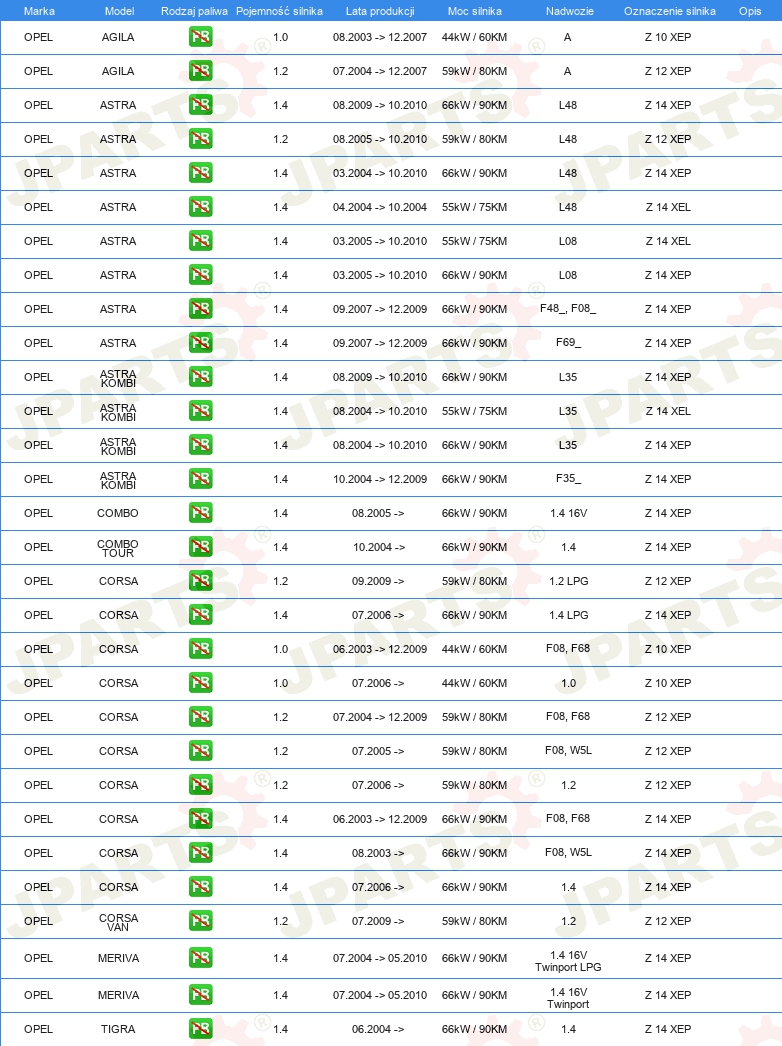Viewport: 782px width, 1046px height.
Task: Click the Opis column header
Action: (750, 11)
